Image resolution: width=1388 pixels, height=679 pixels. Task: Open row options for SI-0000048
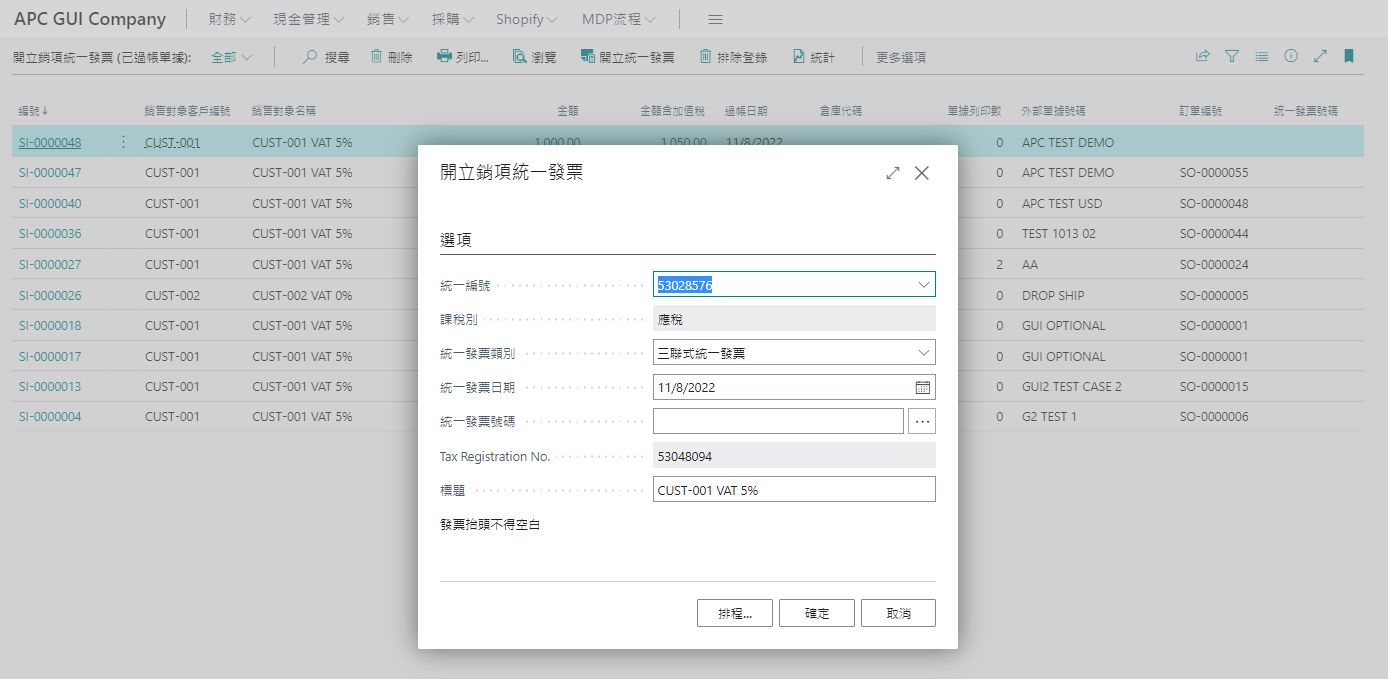click(124, 142)
